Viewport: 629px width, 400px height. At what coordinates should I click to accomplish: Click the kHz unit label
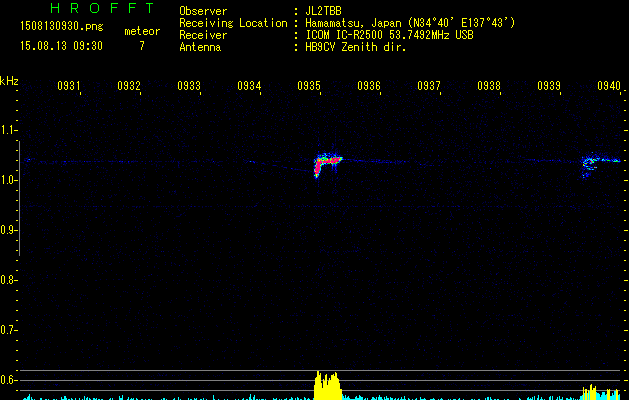[x=9, y=79]
